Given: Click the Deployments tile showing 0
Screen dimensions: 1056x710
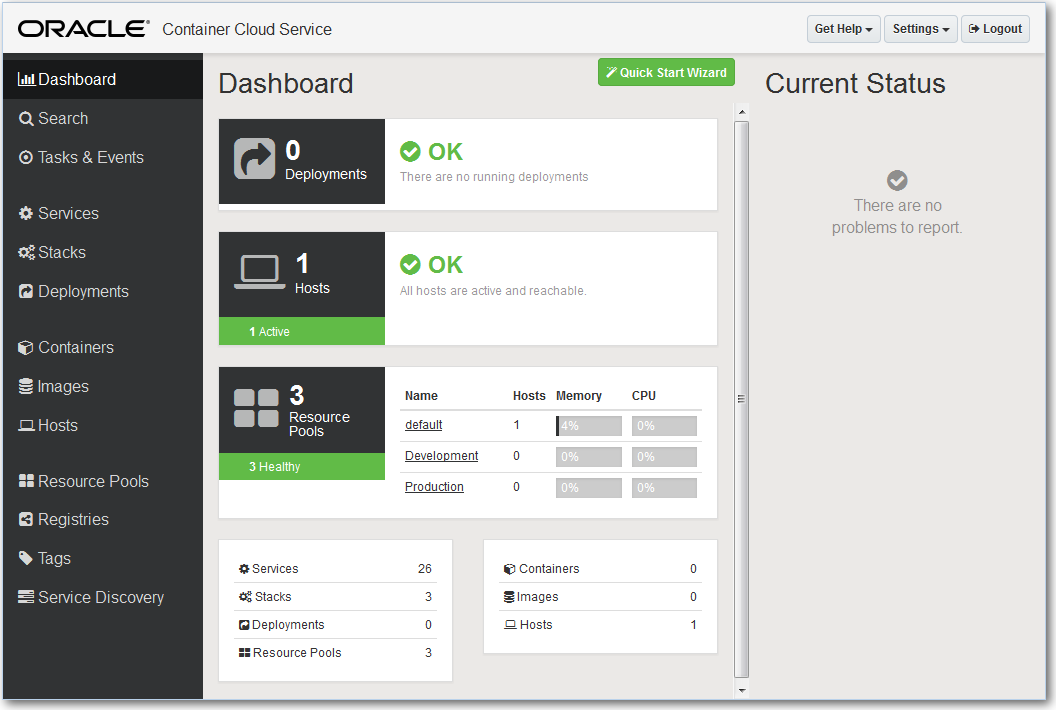Looking at the screenshot, I should click(301, 161).
